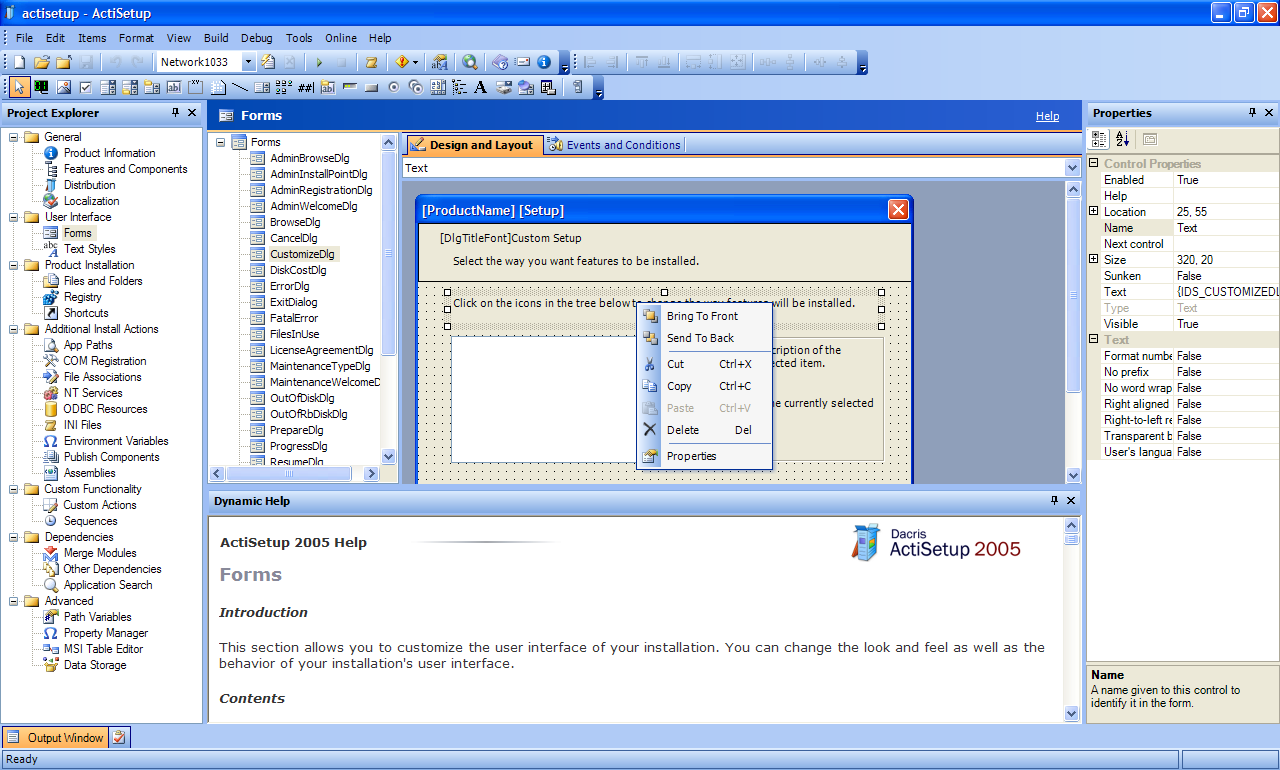The height and width of the screenshot is (770, 1280).
Task: Choose Bring To Front from context menu
Action: [x=704, y=316]
